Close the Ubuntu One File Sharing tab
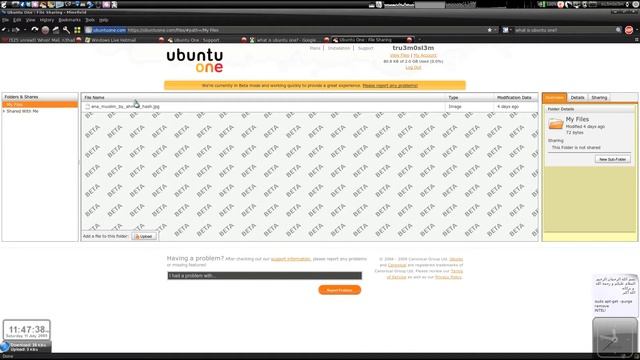This screenshot has height=360, width=640. coord(409,40)
